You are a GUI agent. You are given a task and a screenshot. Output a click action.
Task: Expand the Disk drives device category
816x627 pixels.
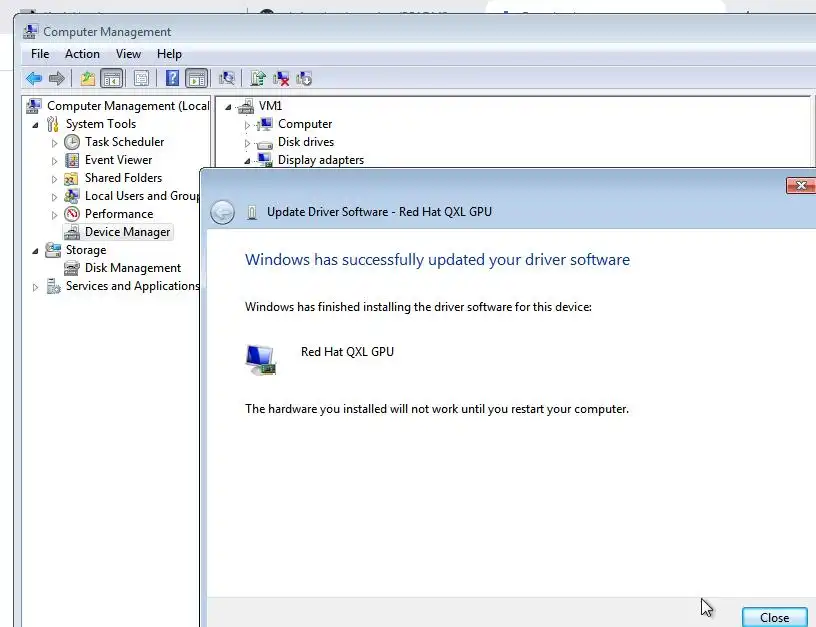[x=247, y=143]
